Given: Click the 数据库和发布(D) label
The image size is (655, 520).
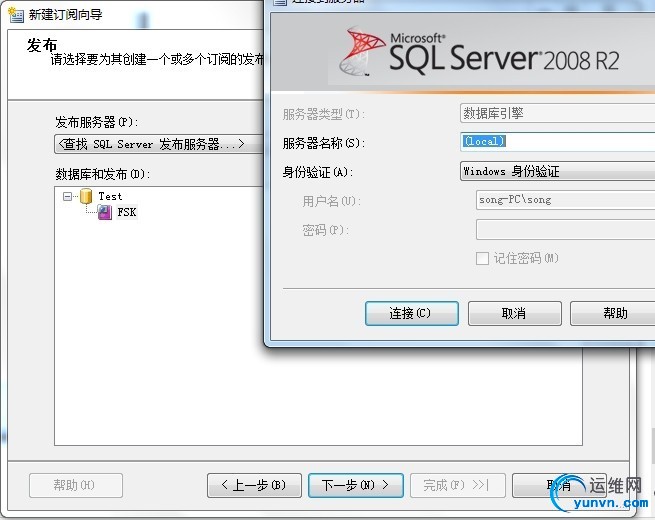Looking at the screenshot, I should [x=102, y=174].
